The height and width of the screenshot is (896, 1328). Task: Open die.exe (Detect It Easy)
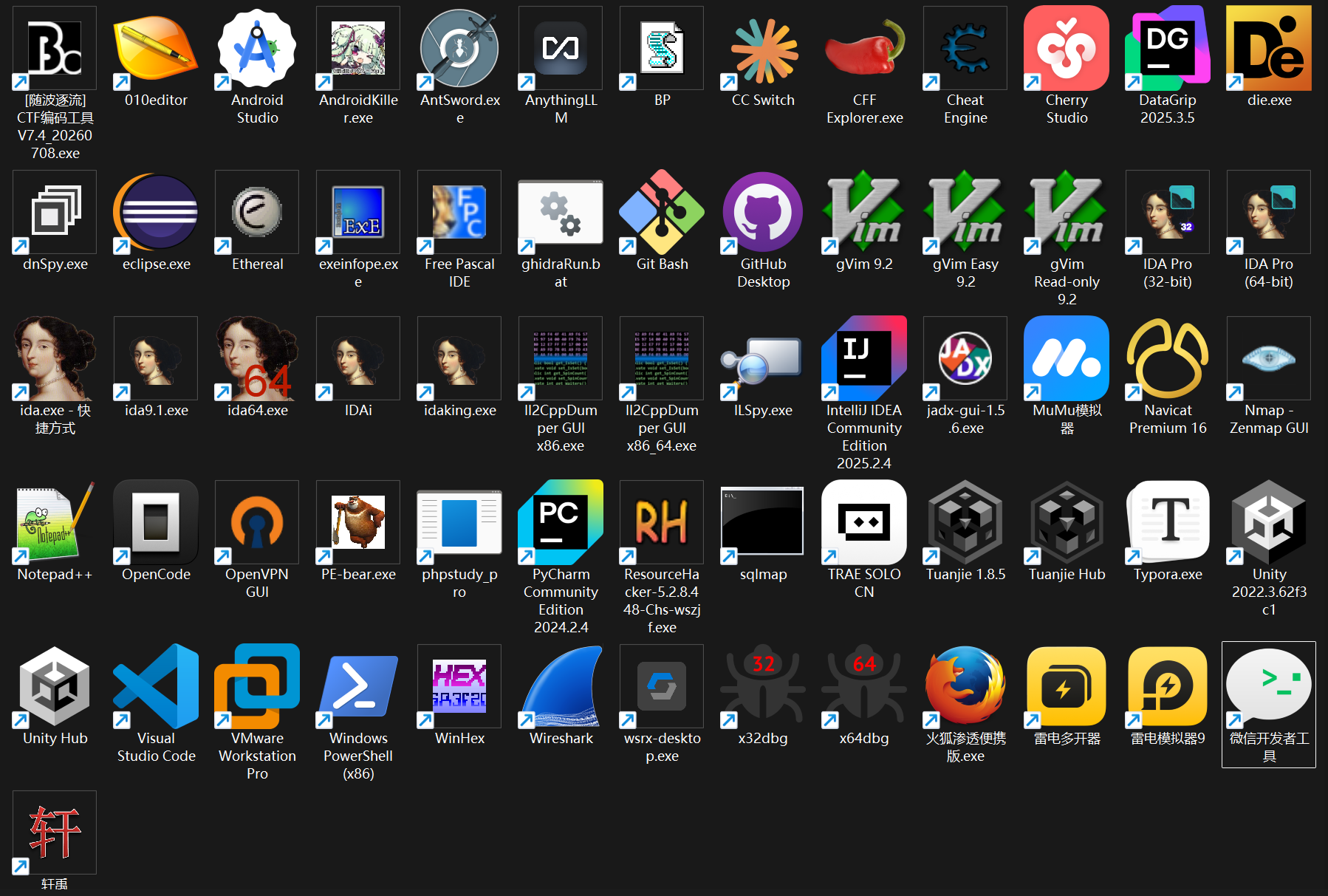pos(1269,48)
